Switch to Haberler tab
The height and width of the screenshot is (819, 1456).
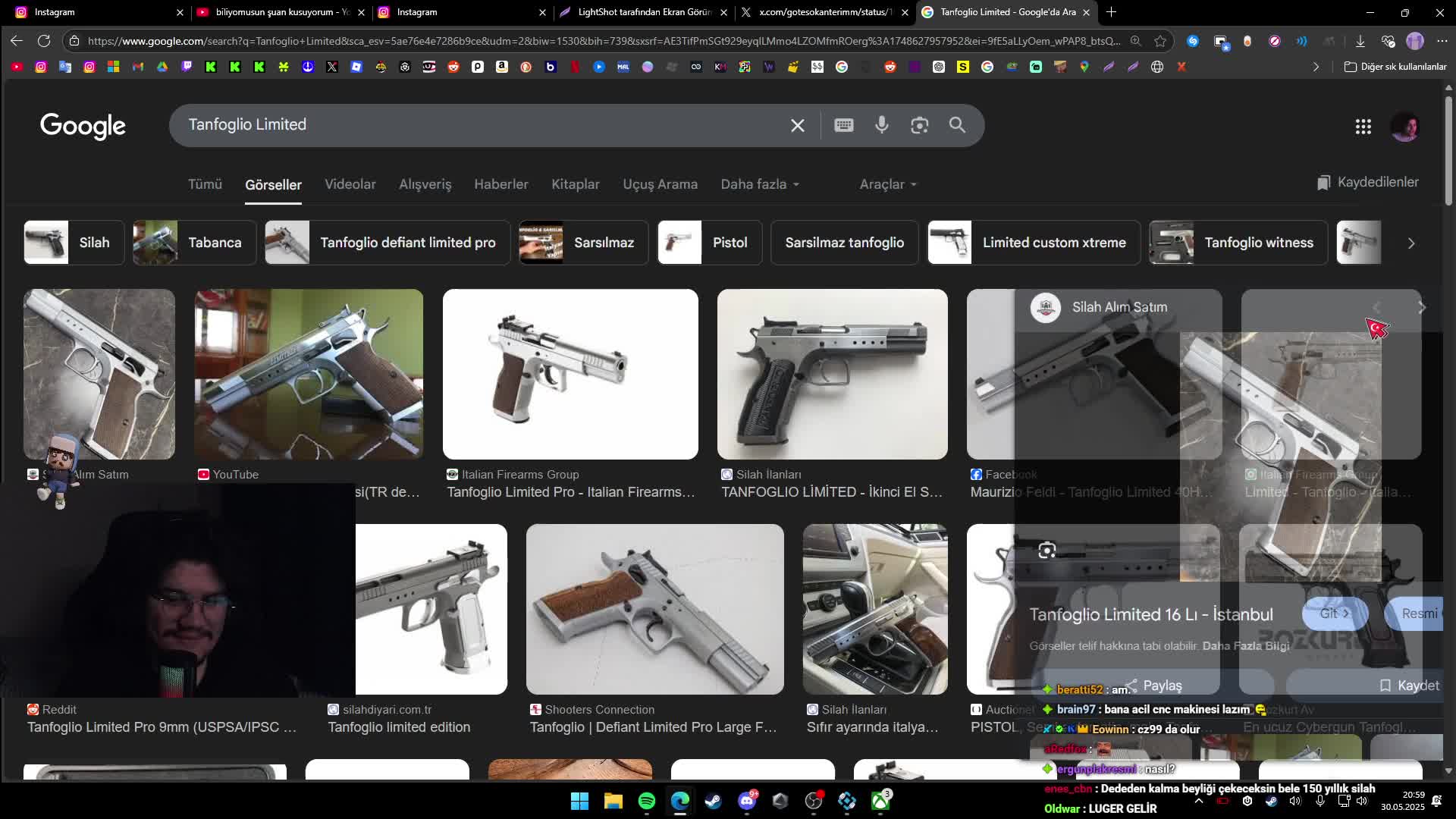click(x=500, y=184)
